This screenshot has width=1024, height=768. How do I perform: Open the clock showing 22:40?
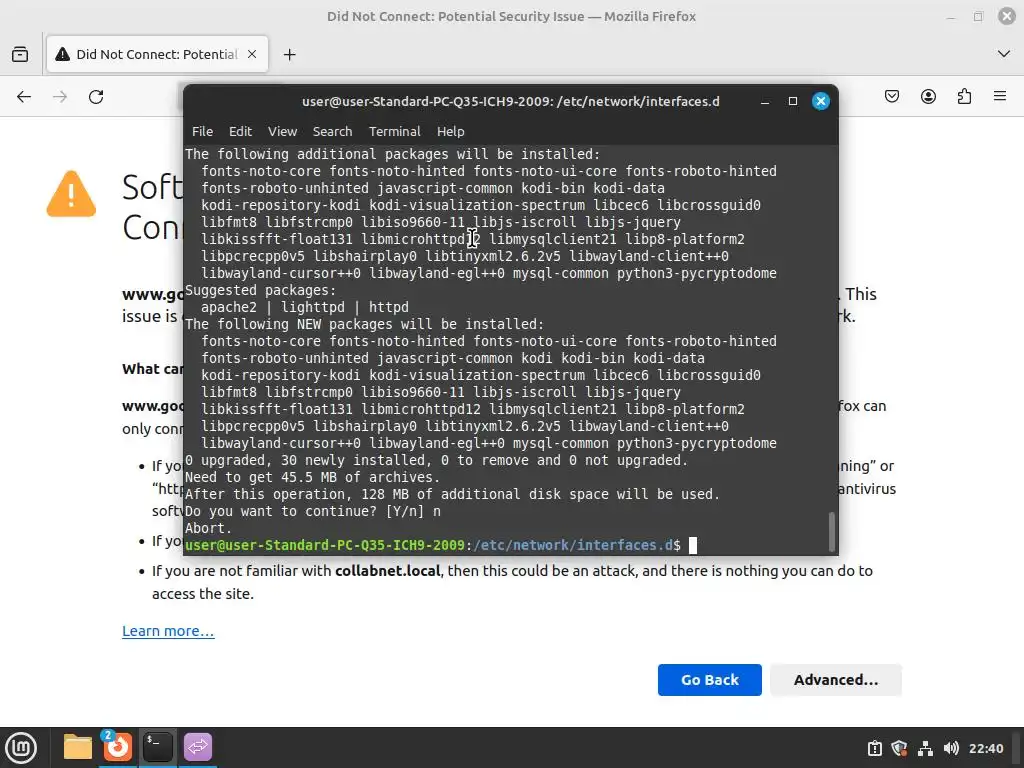(x=985, y=748)
